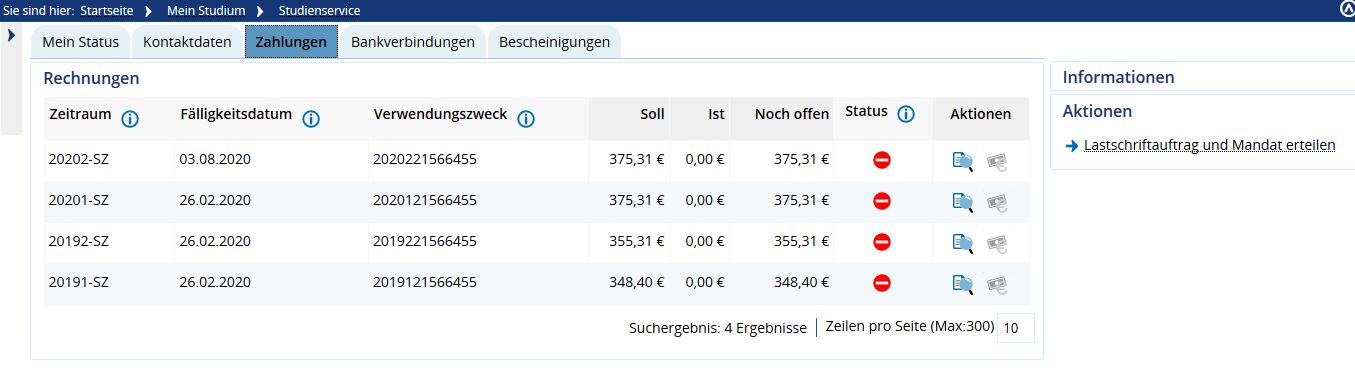Open the Bankverbindungen tab

(x=413, y=42)
